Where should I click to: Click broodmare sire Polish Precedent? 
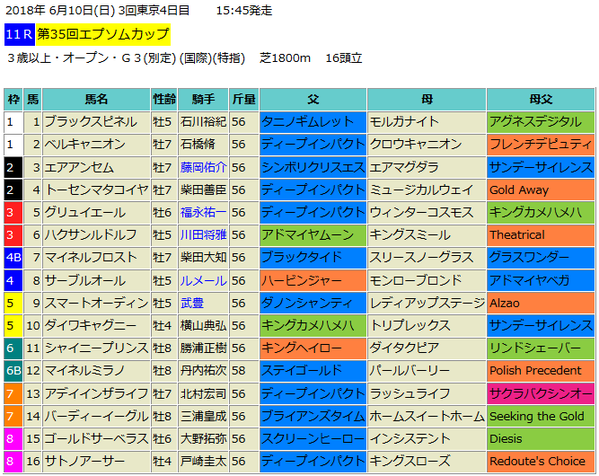[541, 371]
